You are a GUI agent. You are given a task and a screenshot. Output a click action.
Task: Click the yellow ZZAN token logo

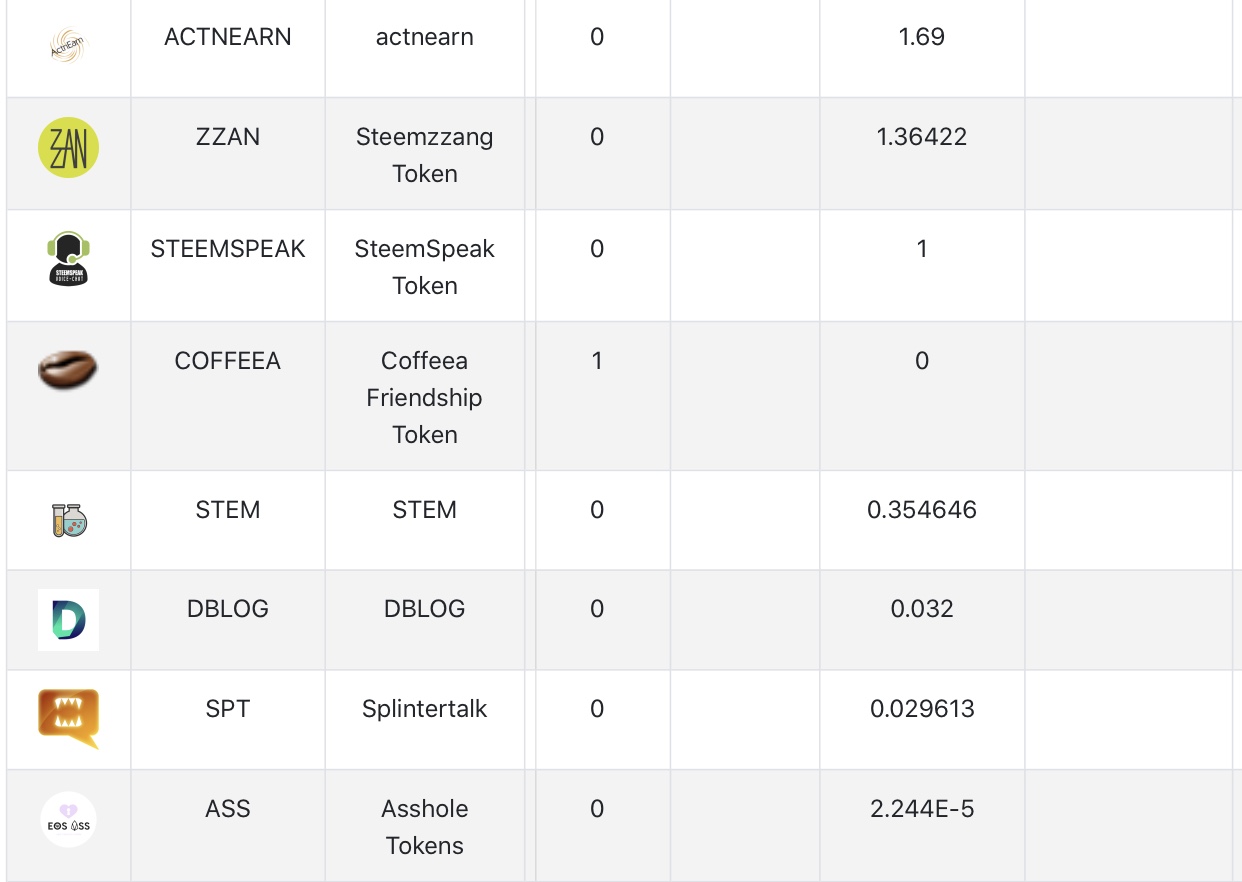click(68, 148)
